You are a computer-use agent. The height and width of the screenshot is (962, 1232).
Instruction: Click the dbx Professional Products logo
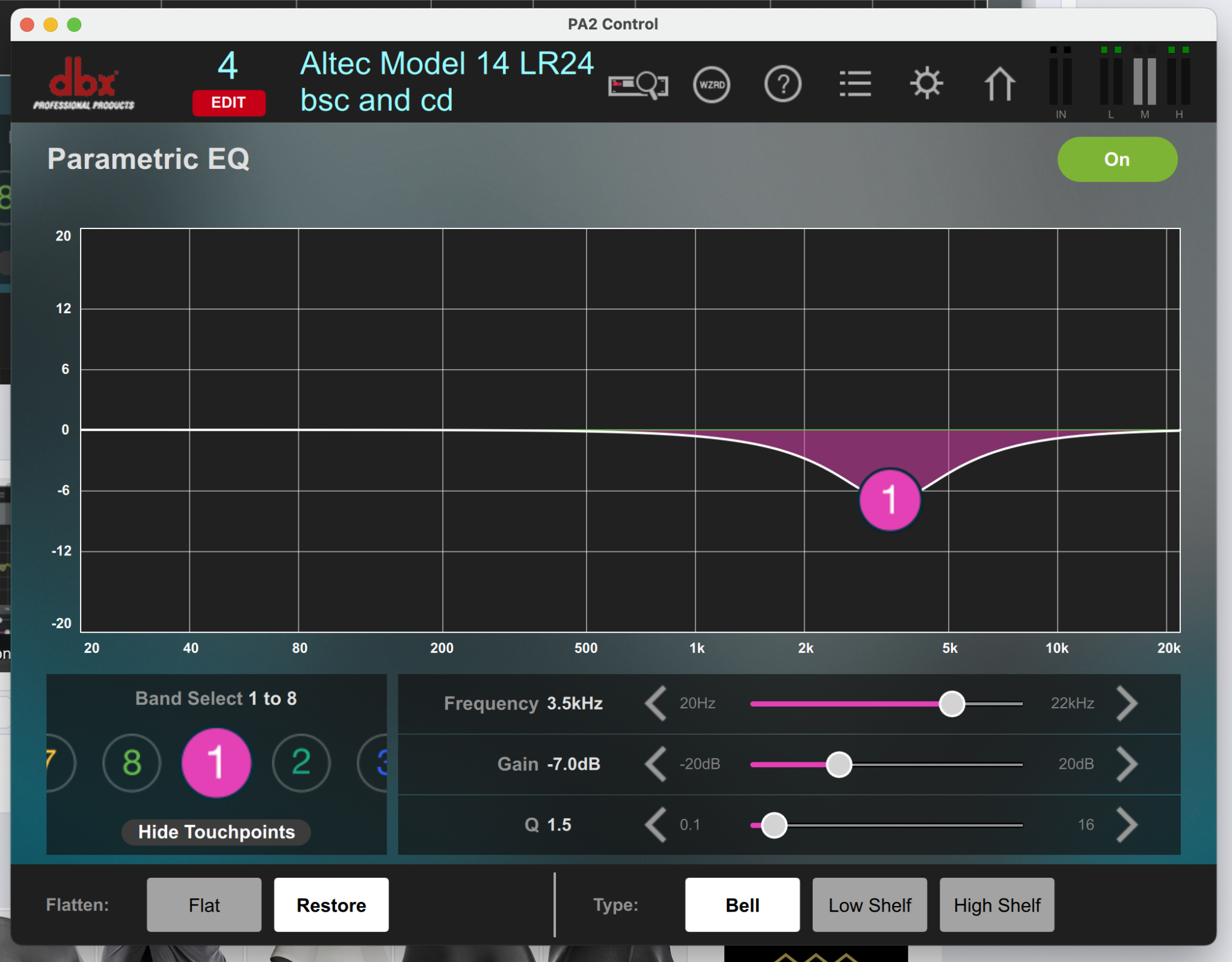click(84, 83)
